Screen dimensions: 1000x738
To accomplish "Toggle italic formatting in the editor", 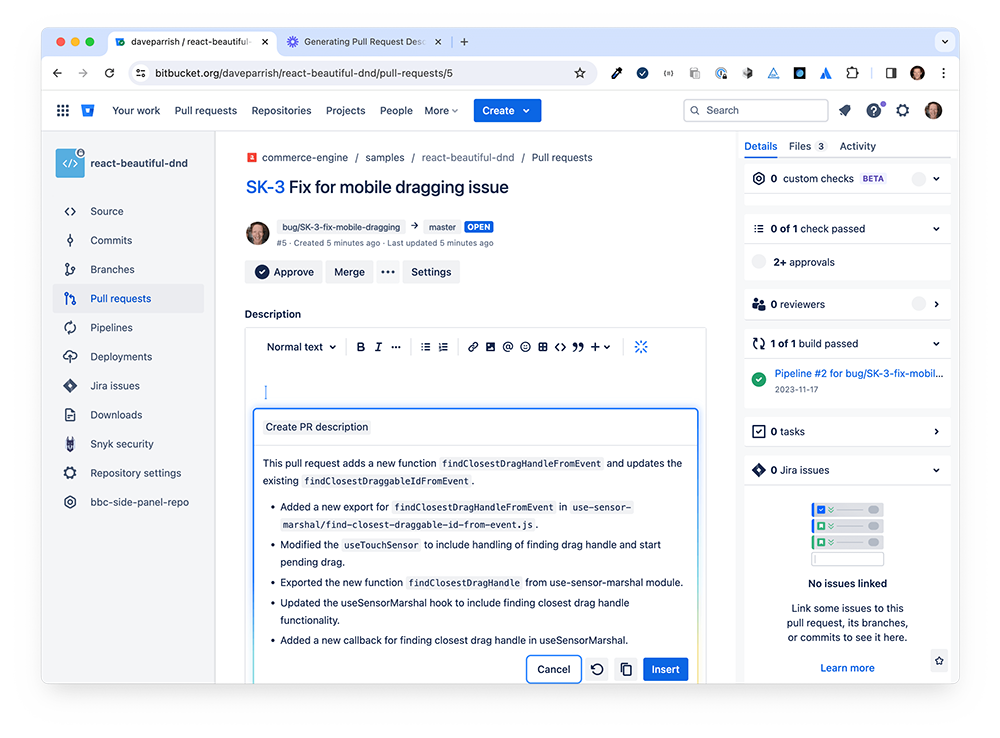I will point(378,347).
